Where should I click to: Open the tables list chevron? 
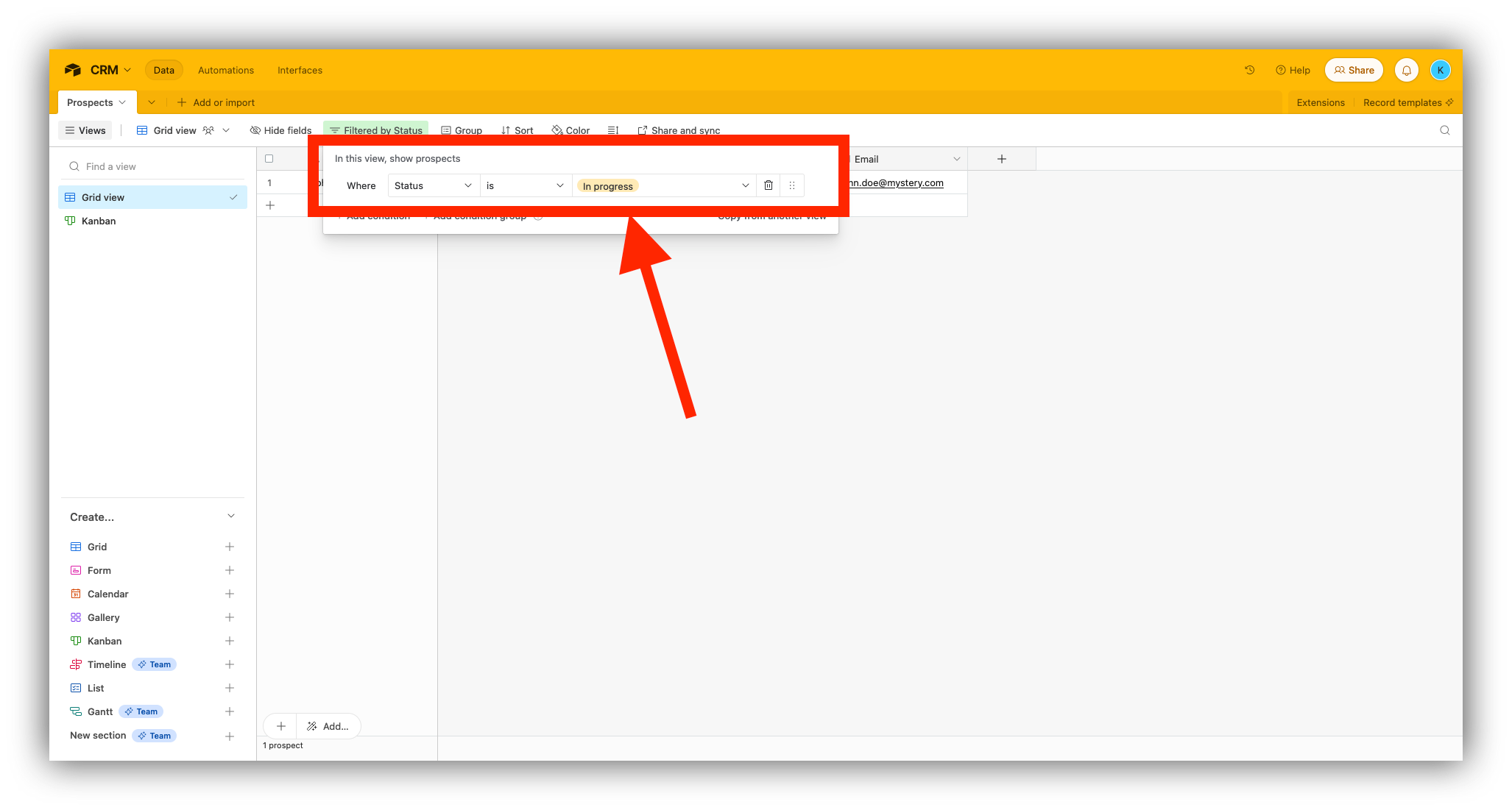(x=152, y=102)
